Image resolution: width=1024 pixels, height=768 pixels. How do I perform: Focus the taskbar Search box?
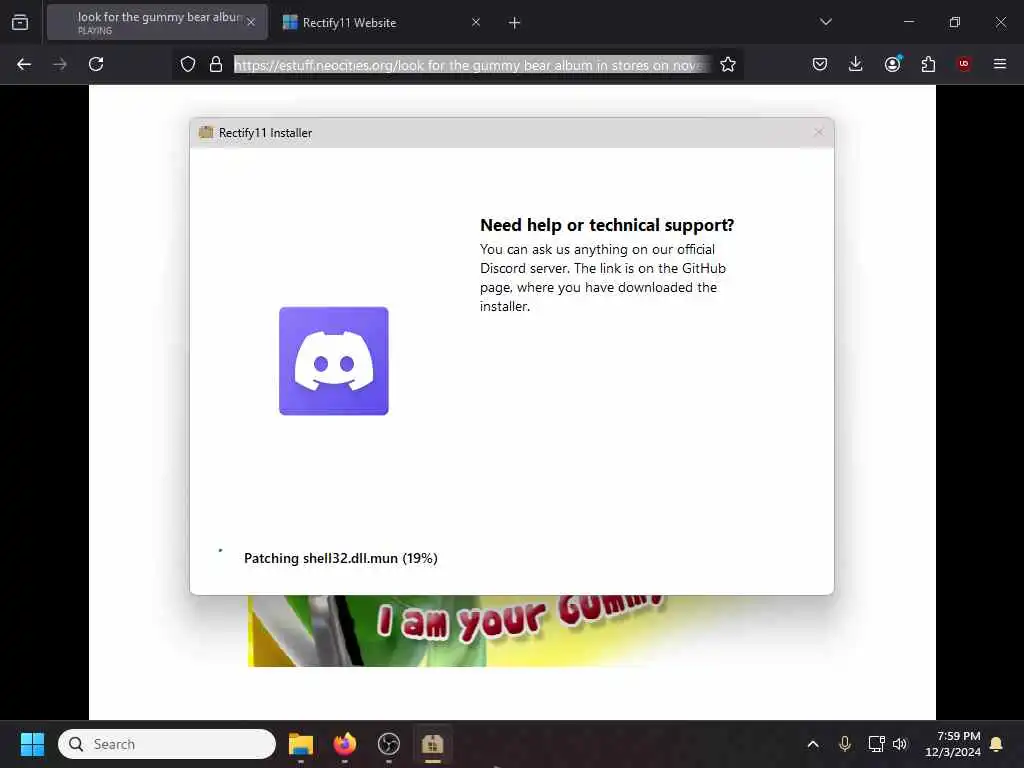point(167,744)
